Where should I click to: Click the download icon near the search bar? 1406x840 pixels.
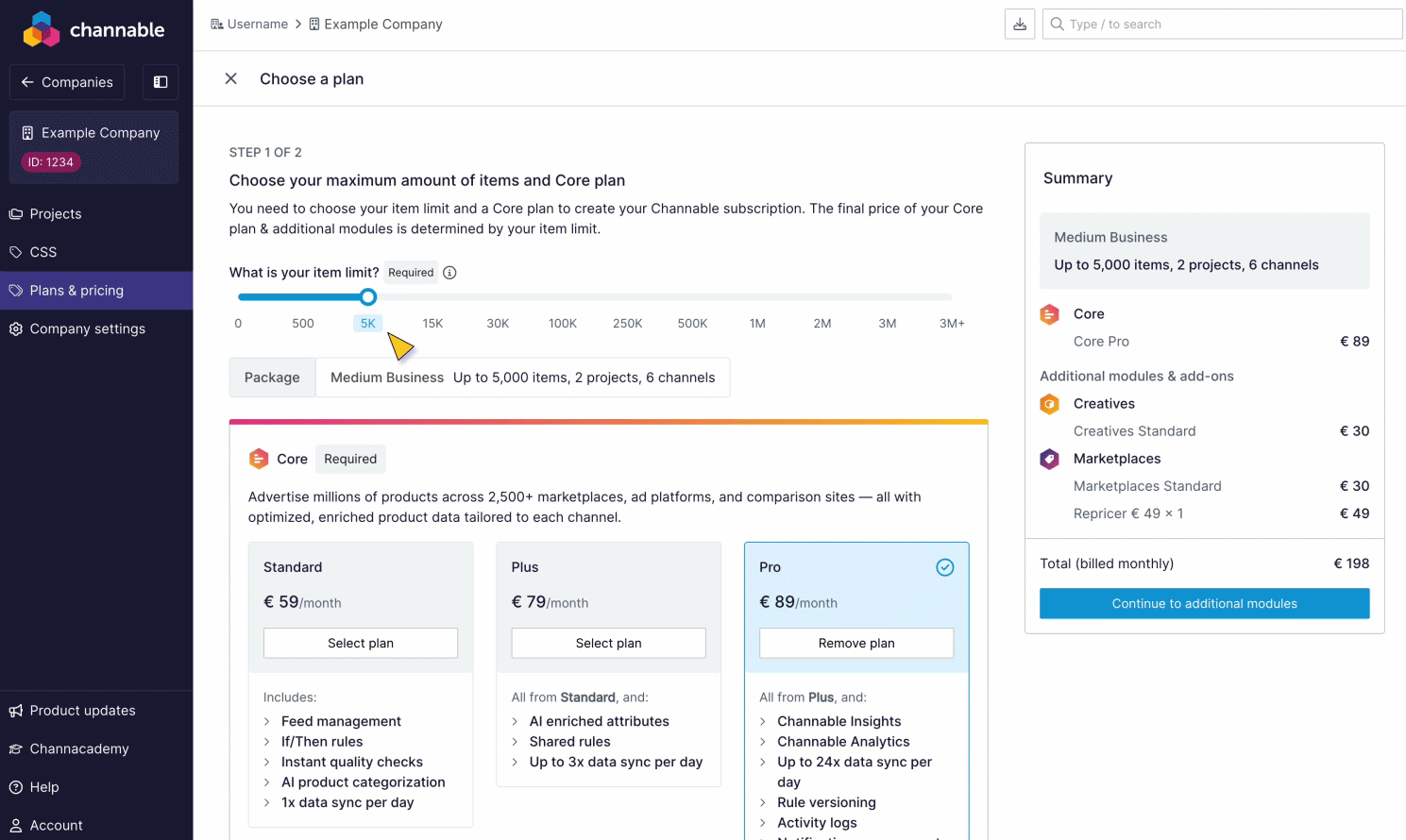1019,24
